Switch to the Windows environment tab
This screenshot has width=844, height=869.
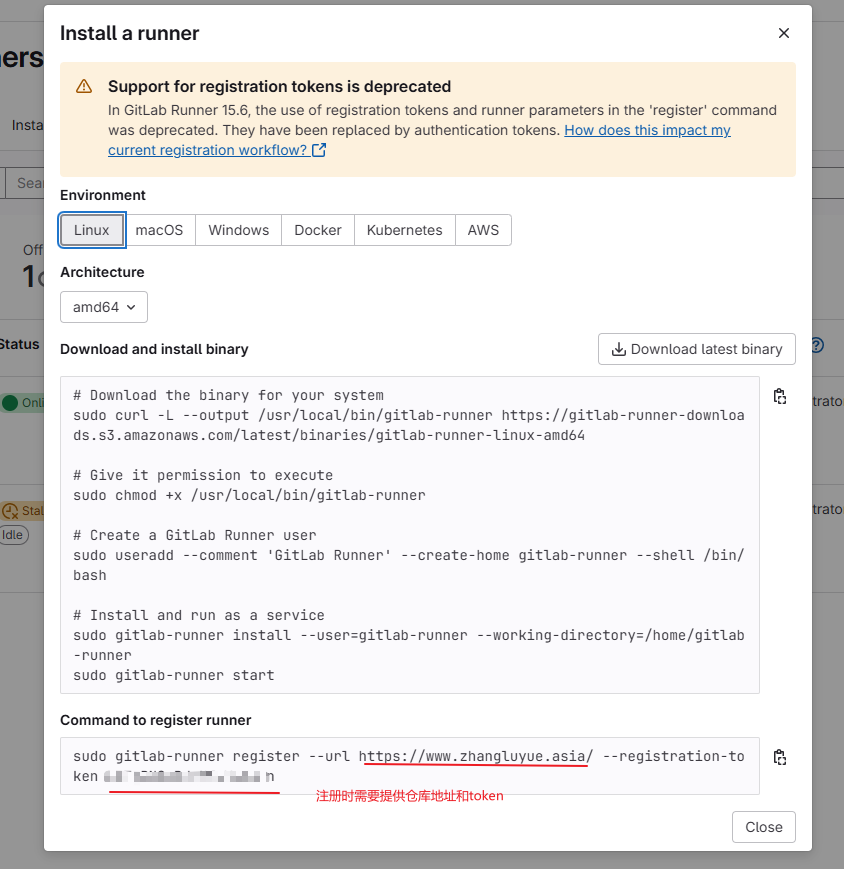click(238, 230)
